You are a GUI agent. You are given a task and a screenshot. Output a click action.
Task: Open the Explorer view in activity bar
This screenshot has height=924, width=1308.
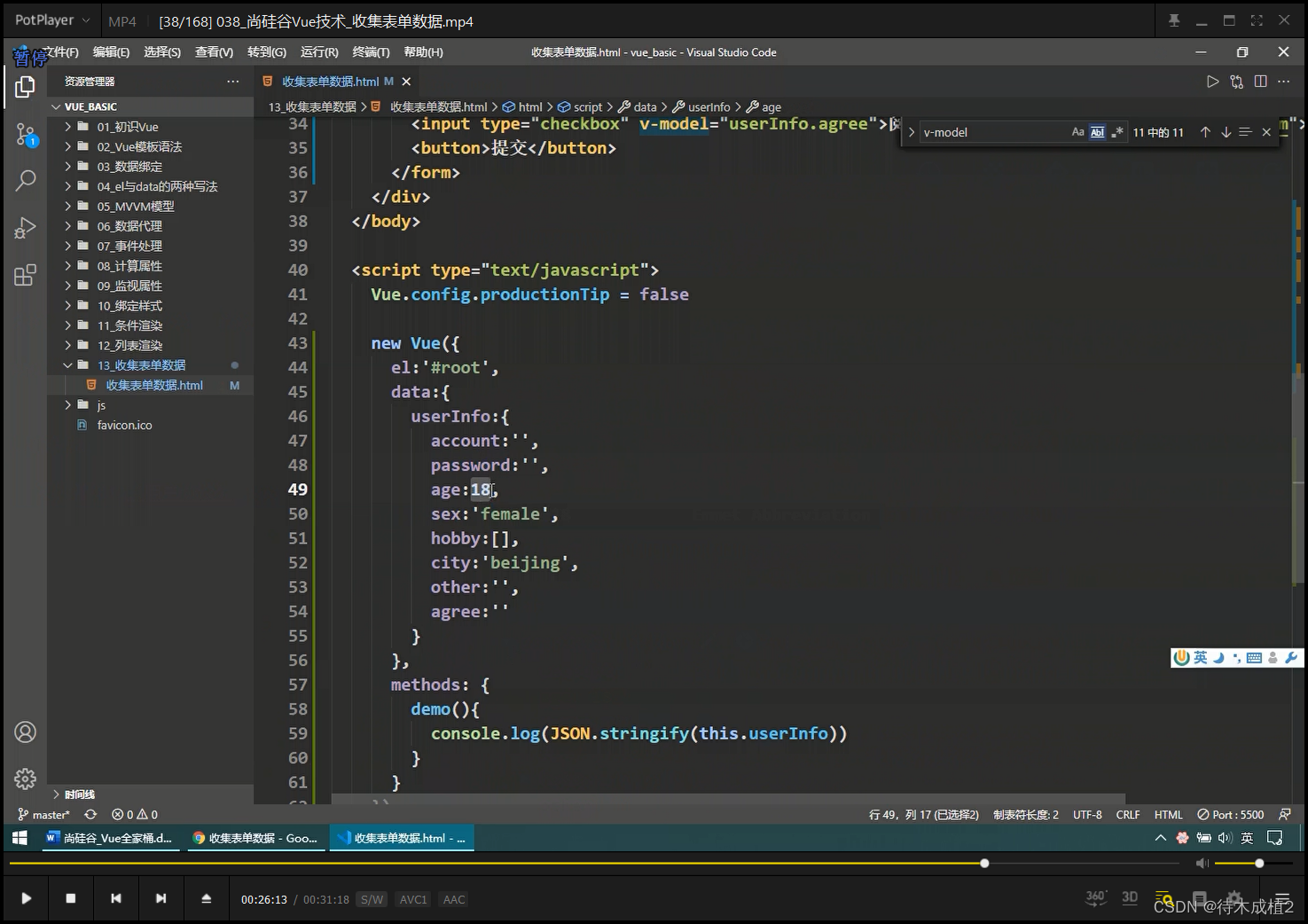click(25, 87)
